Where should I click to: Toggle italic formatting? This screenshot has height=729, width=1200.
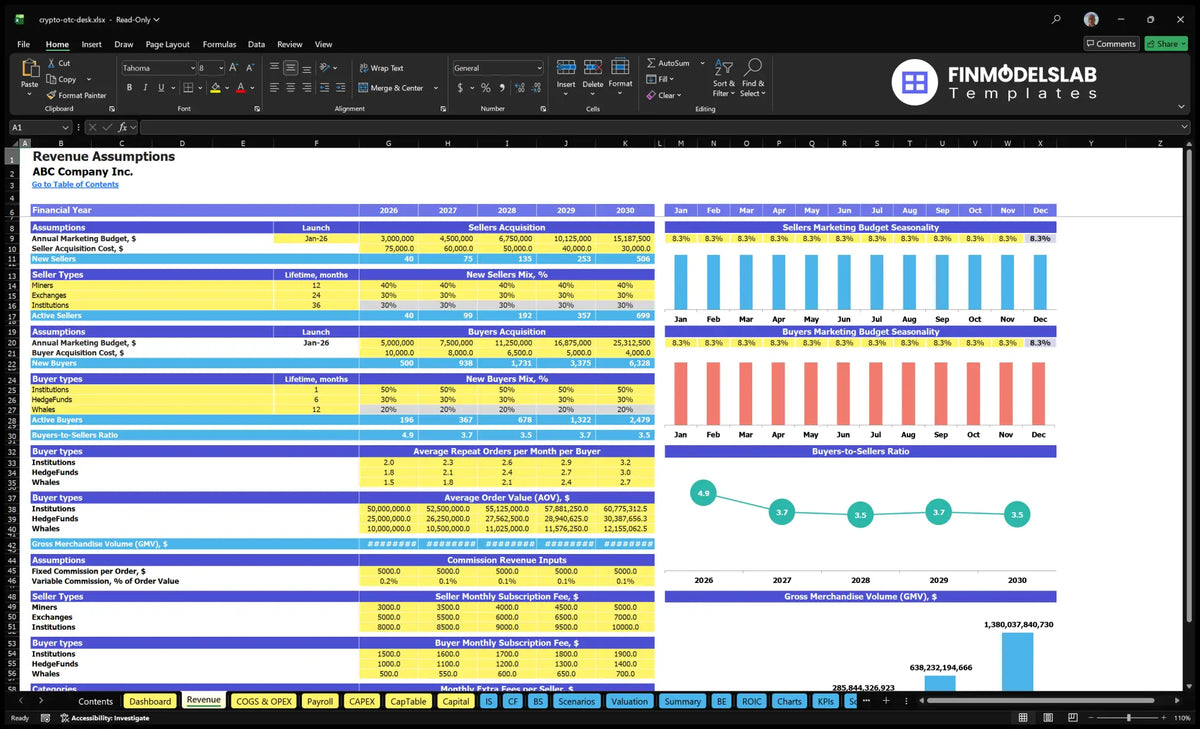click(x=146, y=88)
